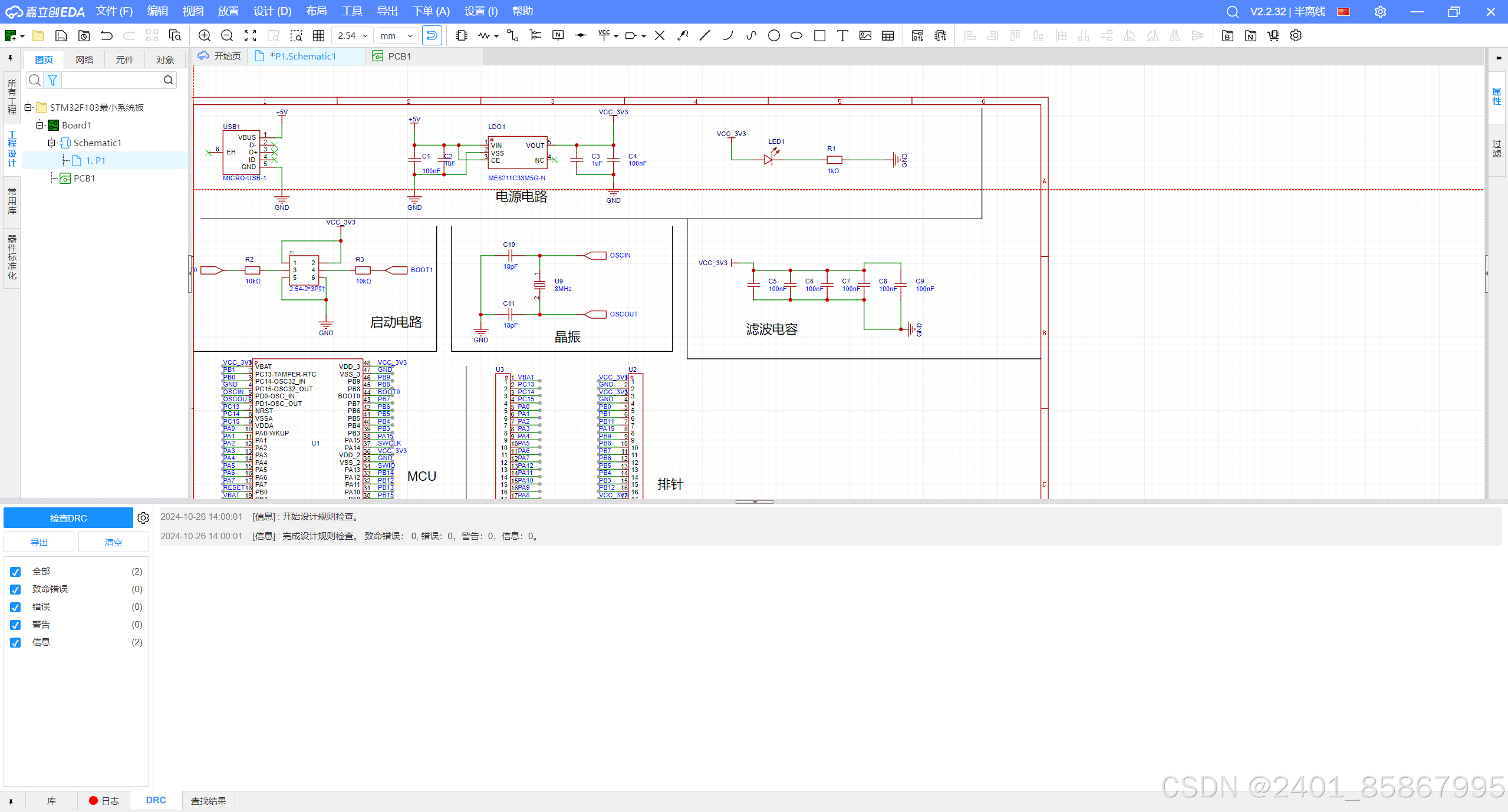
Task: Toggle the 警告 checkbox
Action: 16,625
